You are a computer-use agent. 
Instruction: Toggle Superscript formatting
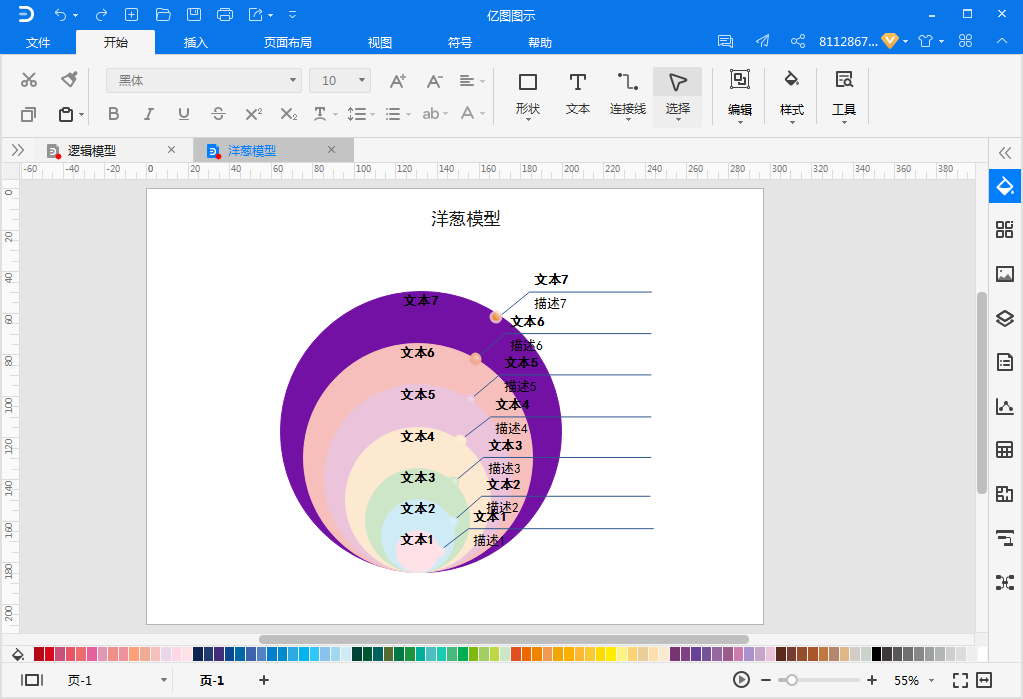pos(254,114)
